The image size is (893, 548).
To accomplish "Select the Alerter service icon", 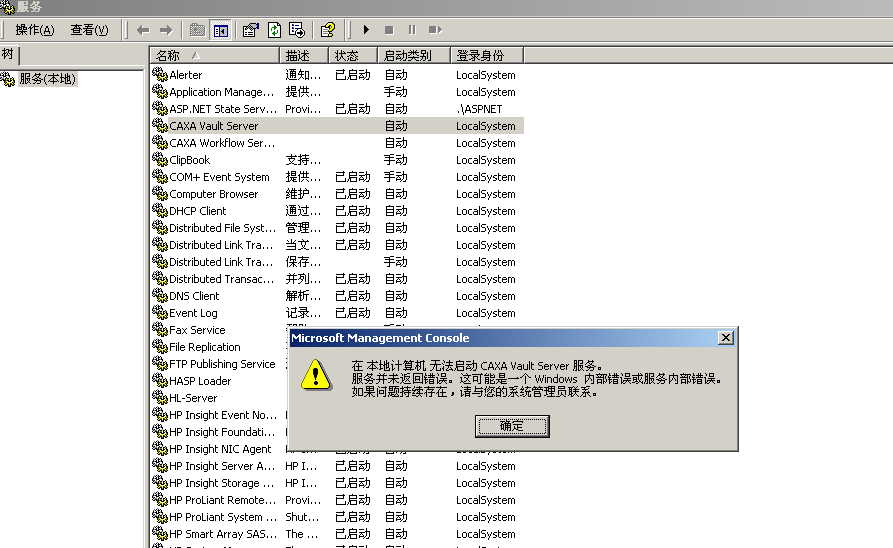I will 160,75.
